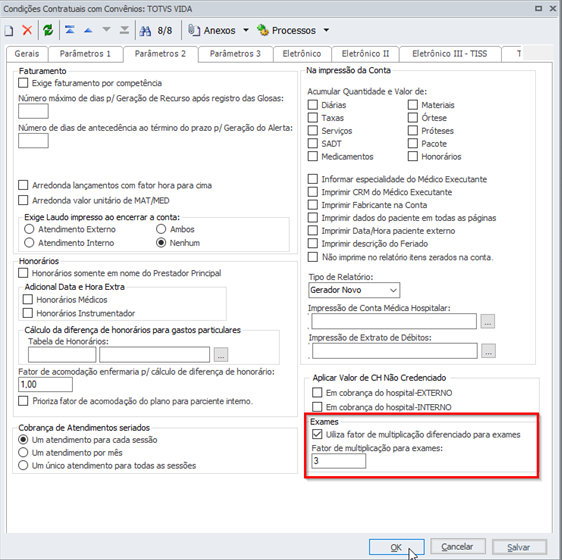This screenshot has height=560, width=562.
Task: Open the Eletrônico tab
Action: click(302, 54)
